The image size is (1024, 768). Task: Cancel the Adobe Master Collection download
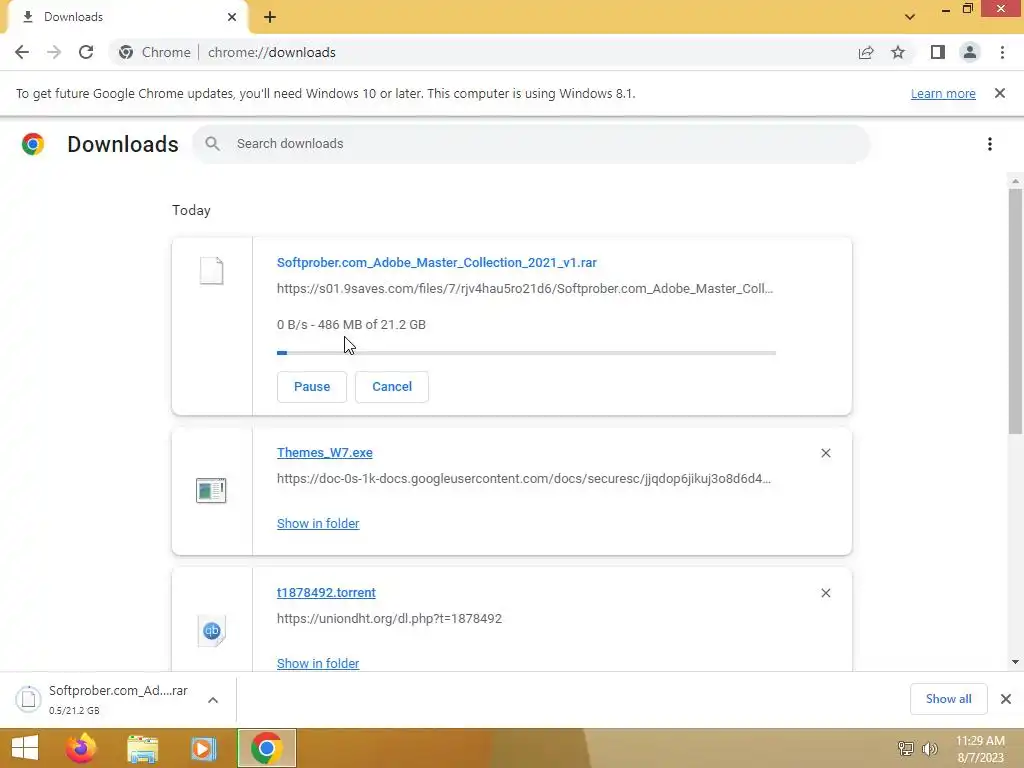392,387
